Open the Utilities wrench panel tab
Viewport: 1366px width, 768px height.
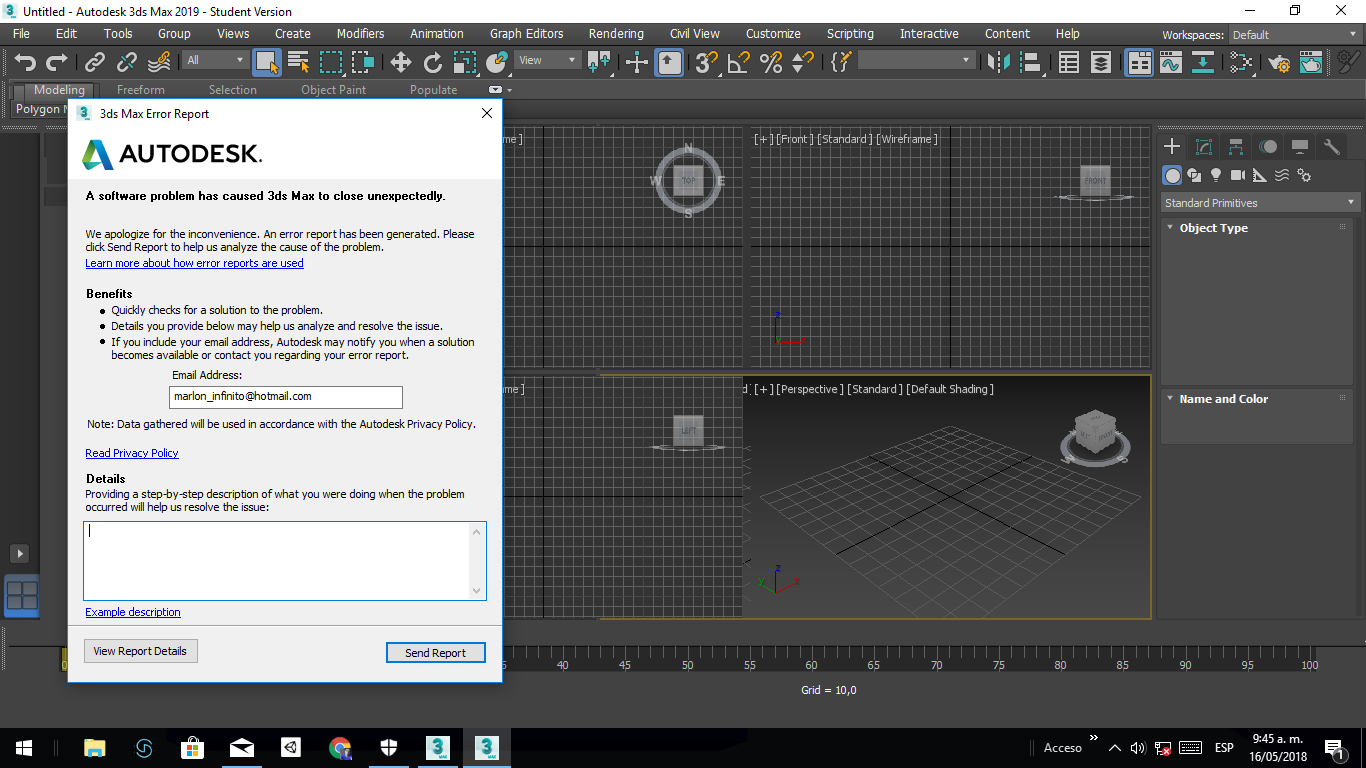[x=1332, y=147]
